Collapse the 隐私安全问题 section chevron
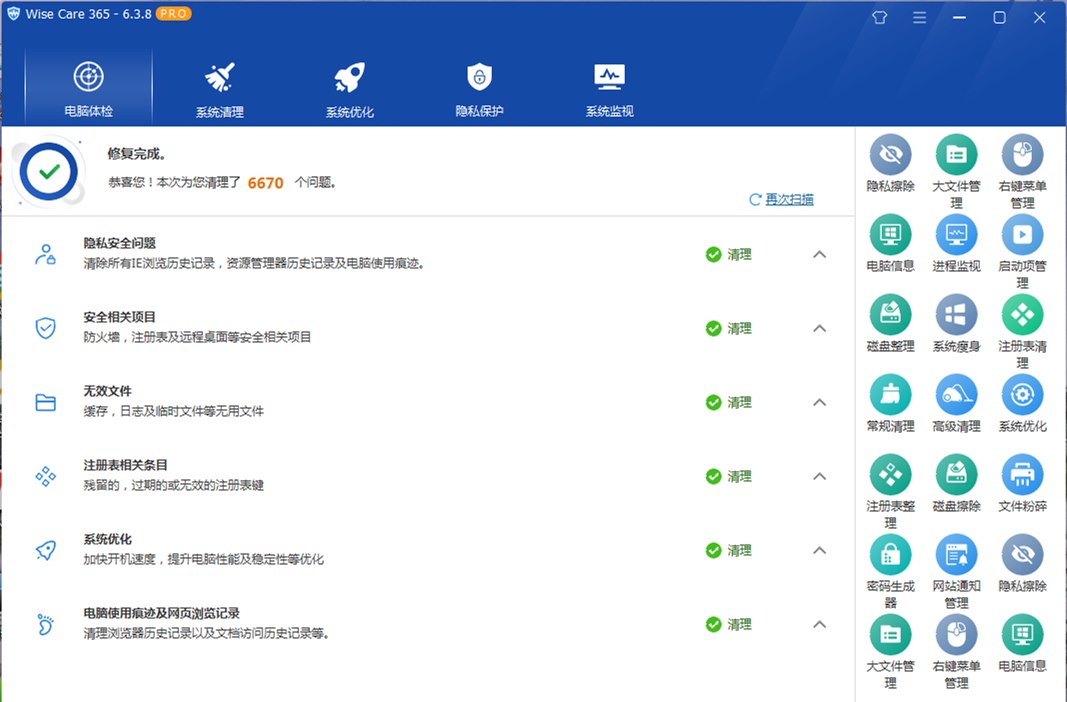This screenshot has width=1067, height=702. pos(819,254)
